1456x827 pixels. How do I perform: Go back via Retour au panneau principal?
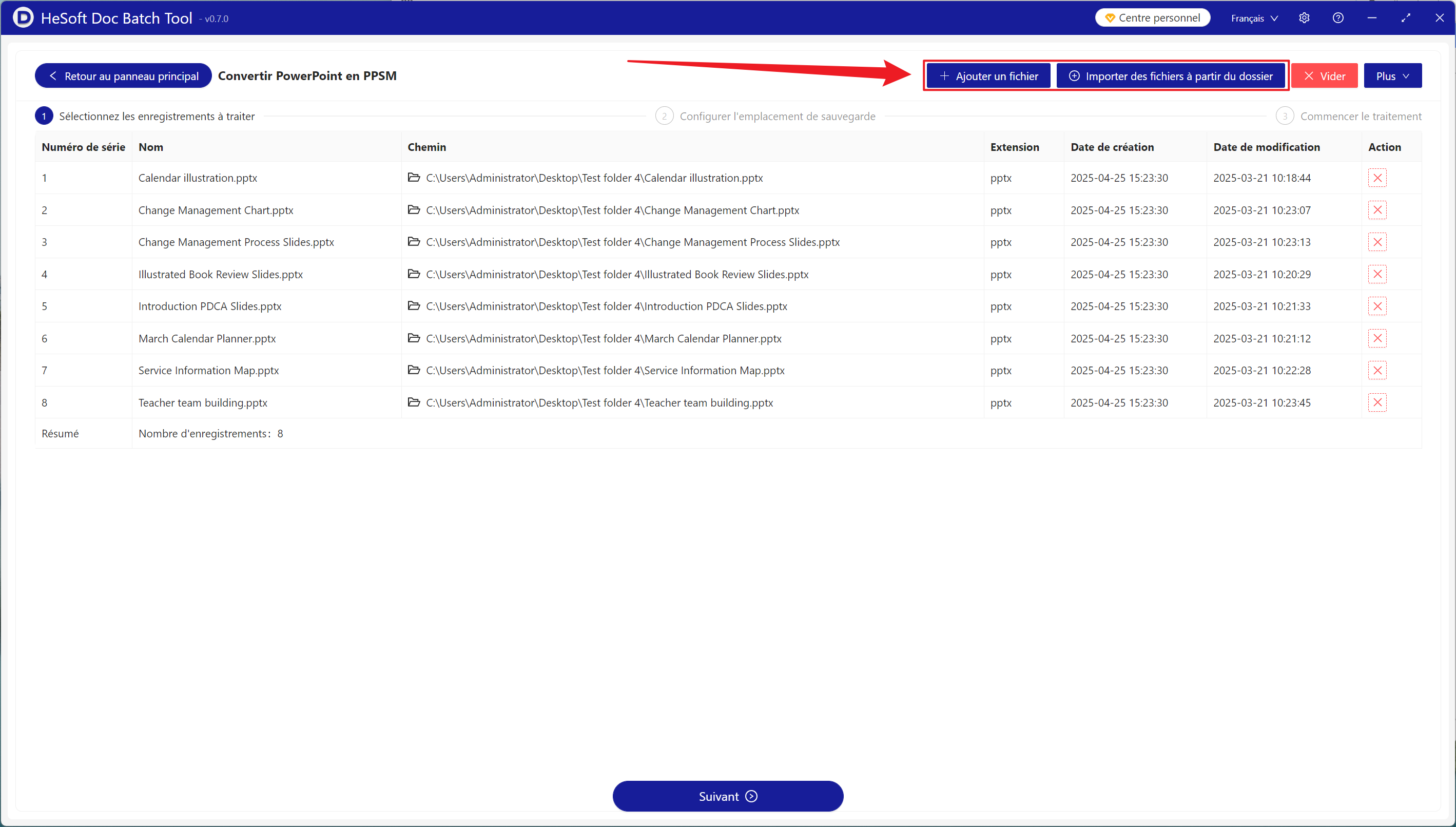pos(123,76)
